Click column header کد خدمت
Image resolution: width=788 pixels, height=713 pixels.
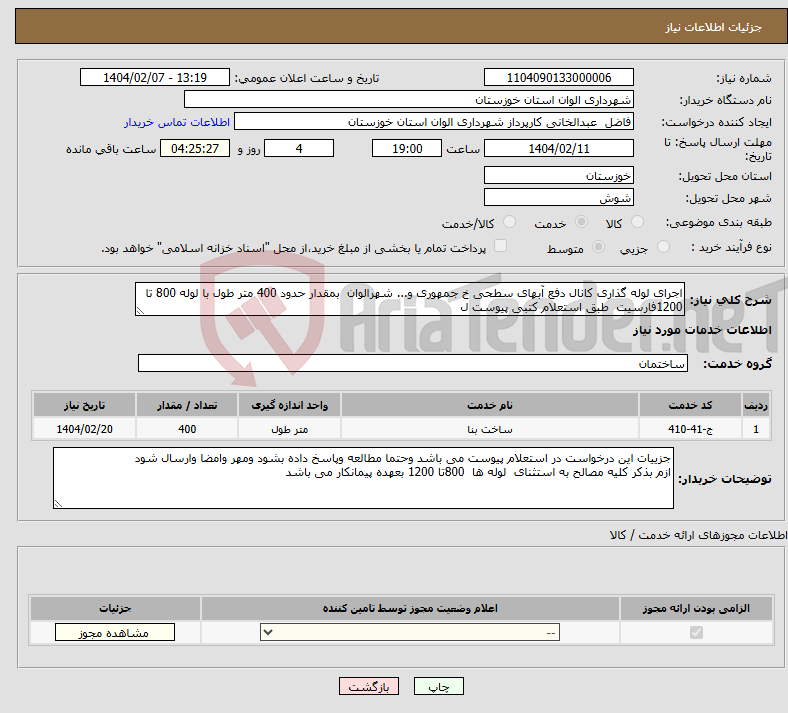point(691,405)
